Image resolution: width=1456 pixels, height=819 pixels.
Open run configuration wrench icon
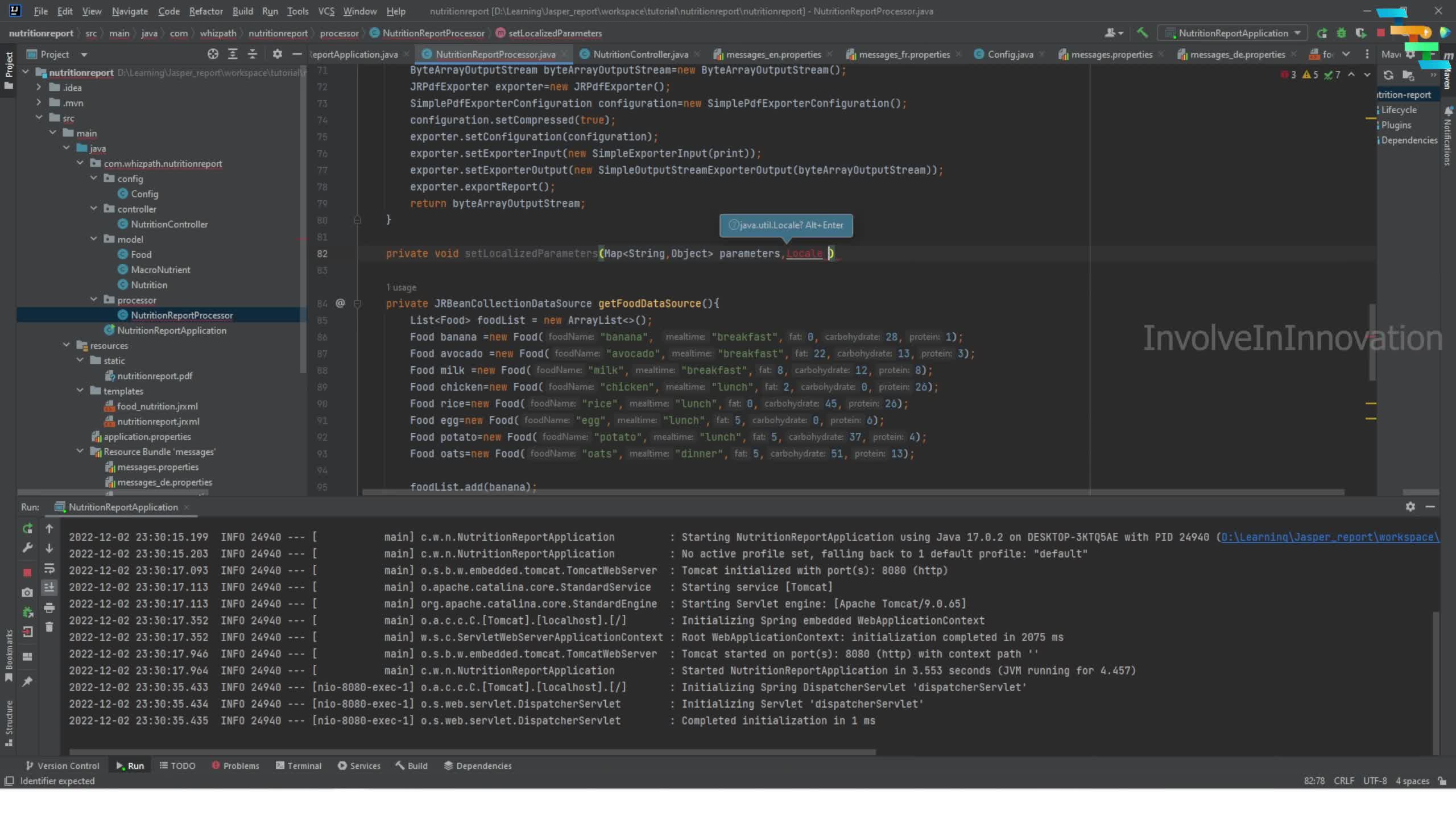click(27, 548)
